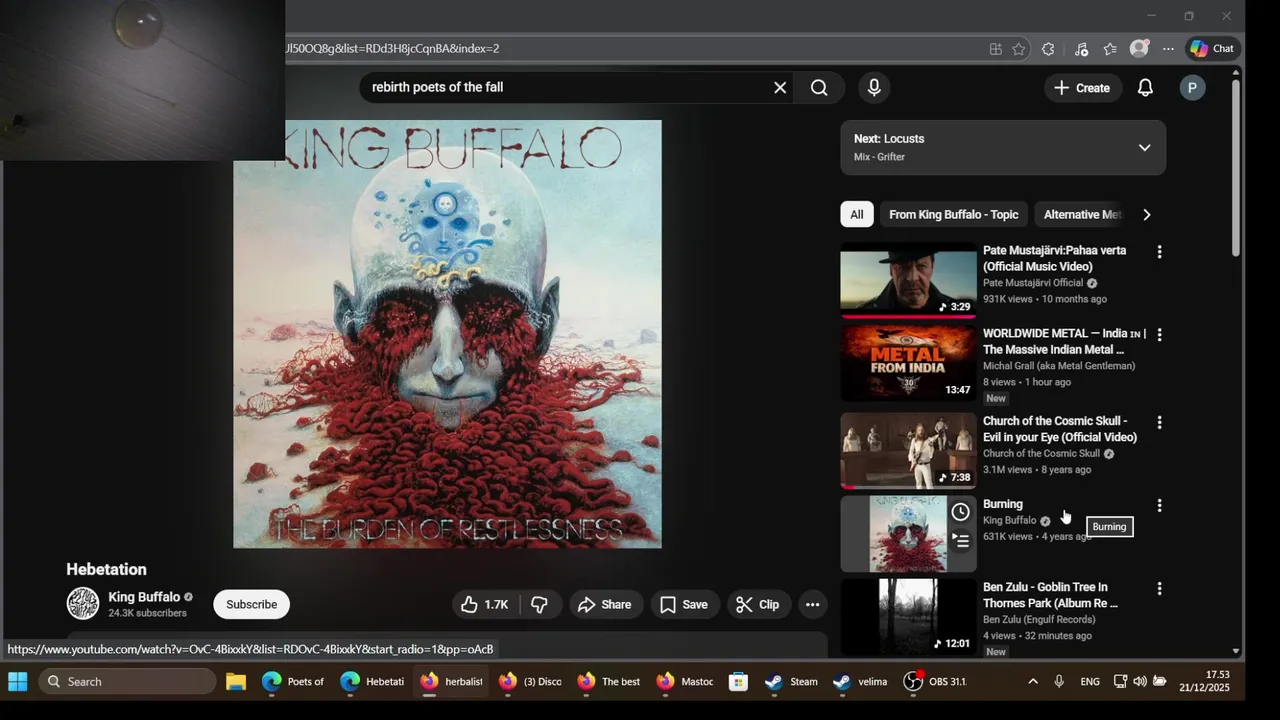Open King Buffalo channel avatar

83,604
